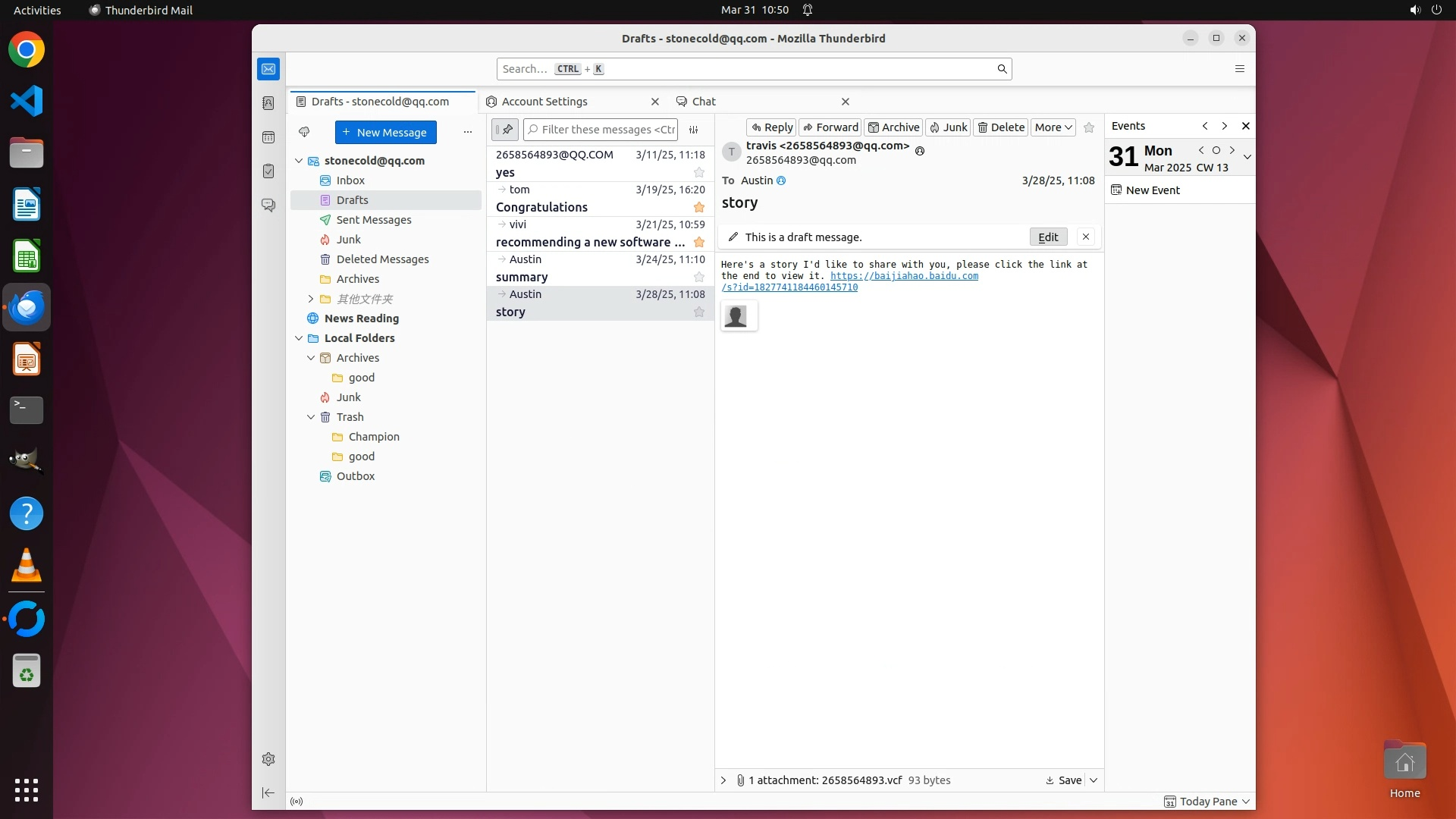Expand the 其他文件夹 folder
Image resolution: width=1456 pixels, height=819 pixels.
[311, 299]
